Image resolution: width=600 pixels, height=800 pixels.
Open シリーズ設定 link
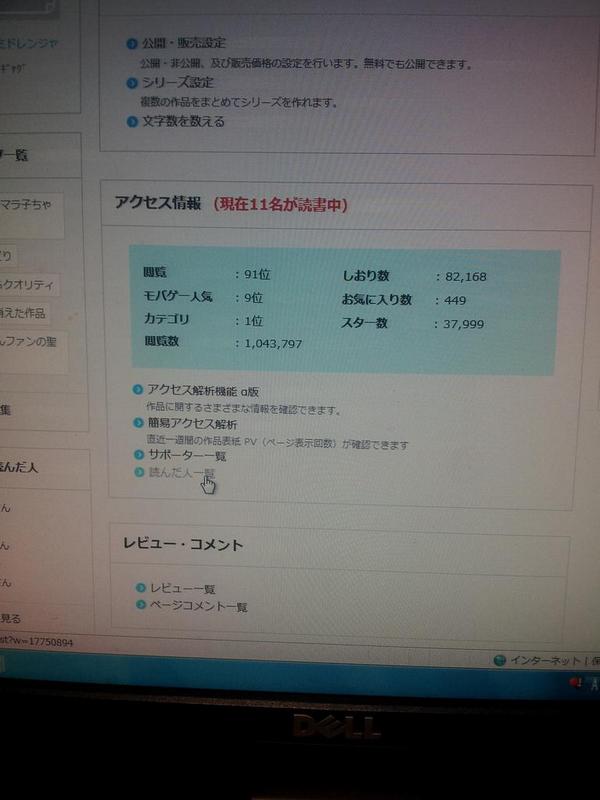pyautogui.click(x=178, y=83)
